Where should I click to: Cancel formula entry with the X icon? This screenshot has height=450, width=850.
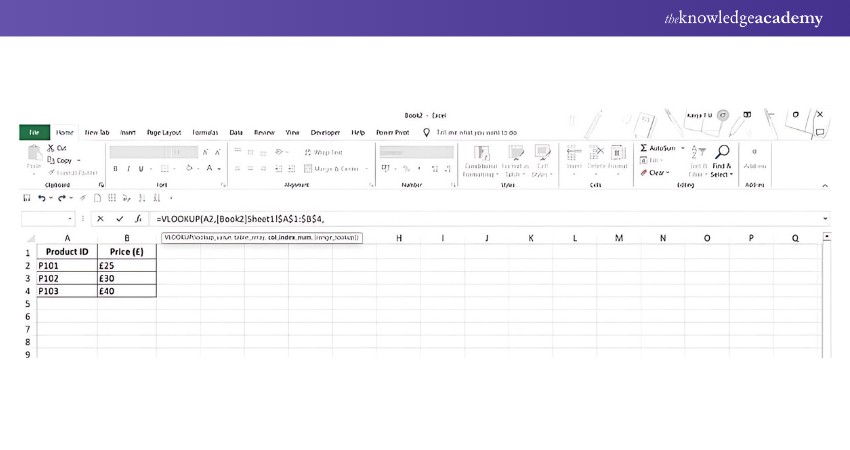(100, 218)
